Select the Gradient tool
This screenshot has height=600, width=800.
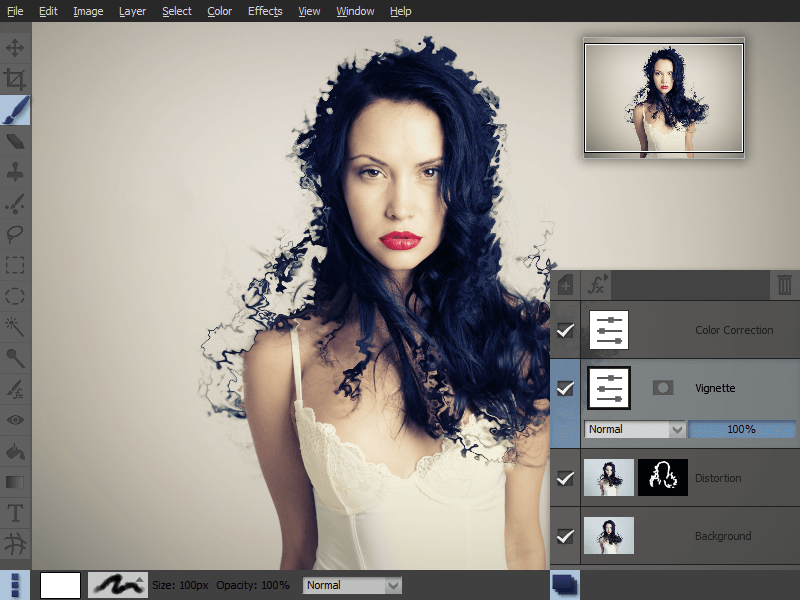(15, 482)
